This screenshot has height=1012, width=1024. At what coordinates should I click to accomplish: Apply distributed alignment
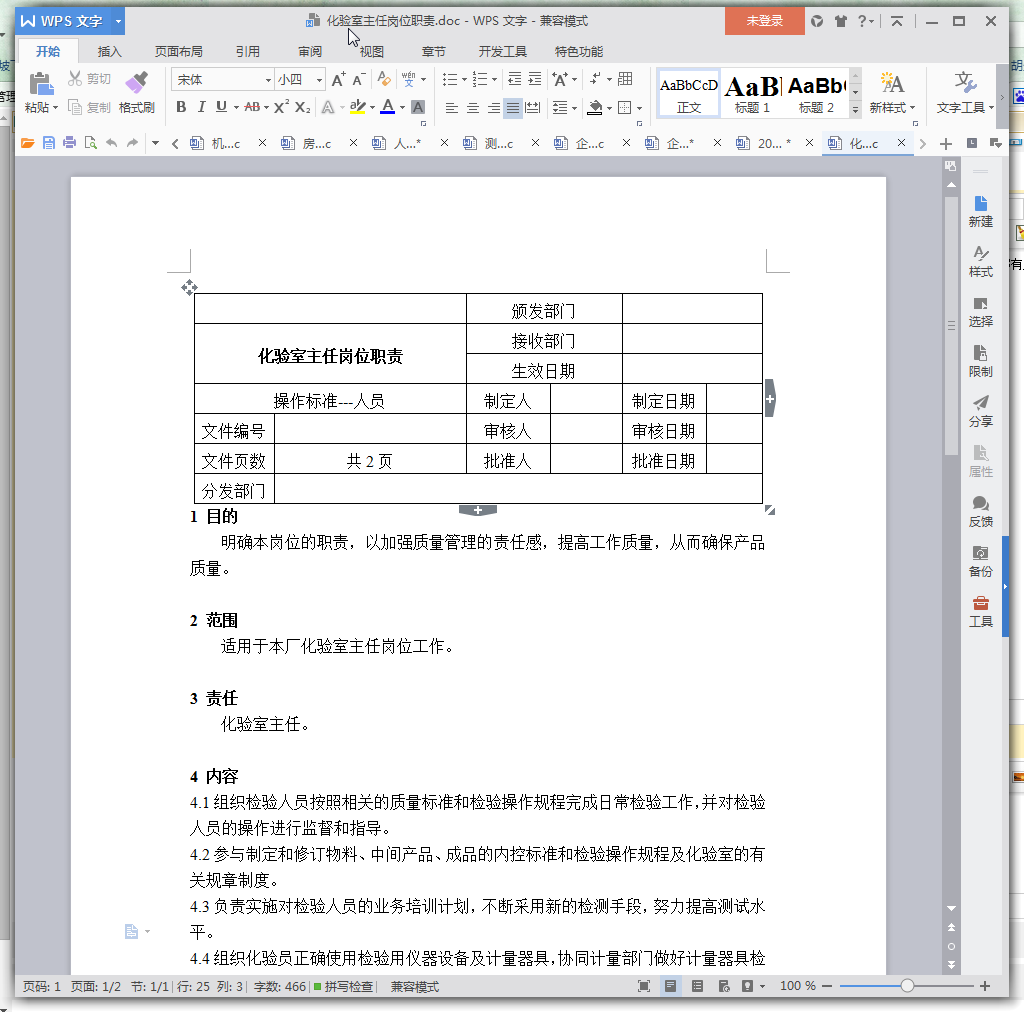[x=533, y=108]
